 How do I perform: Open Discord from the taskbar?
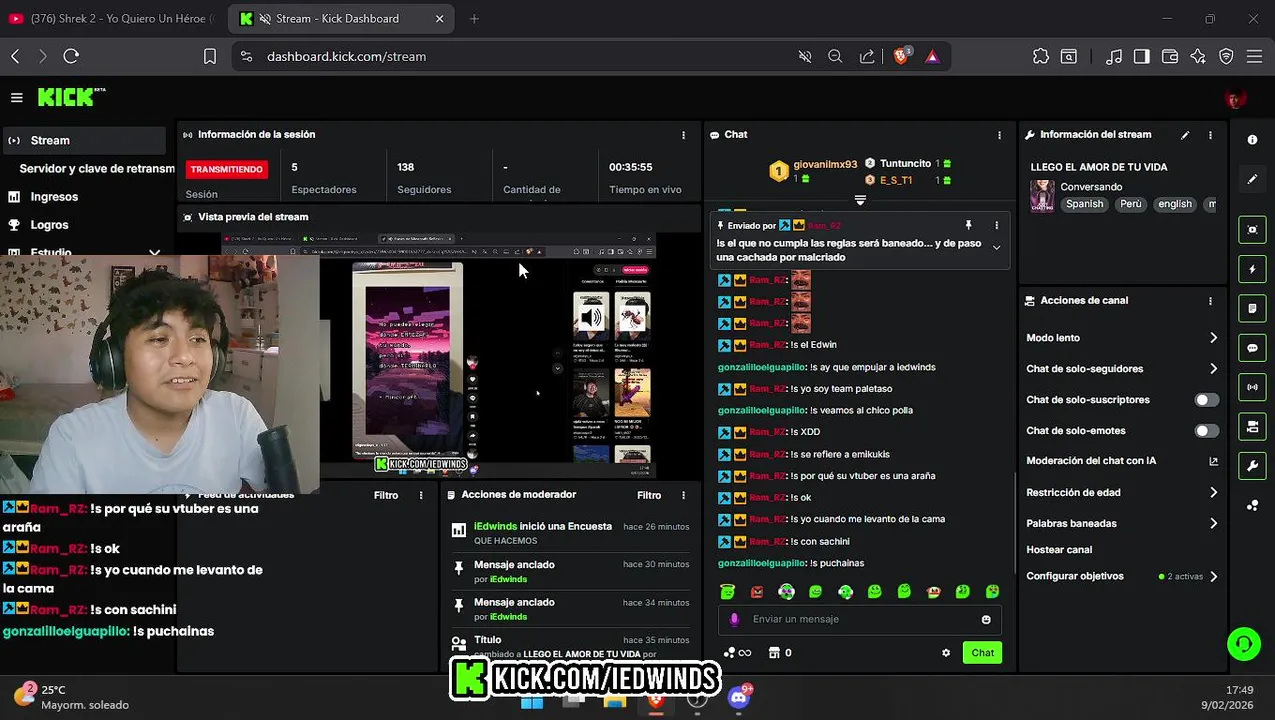pos(739,698)
